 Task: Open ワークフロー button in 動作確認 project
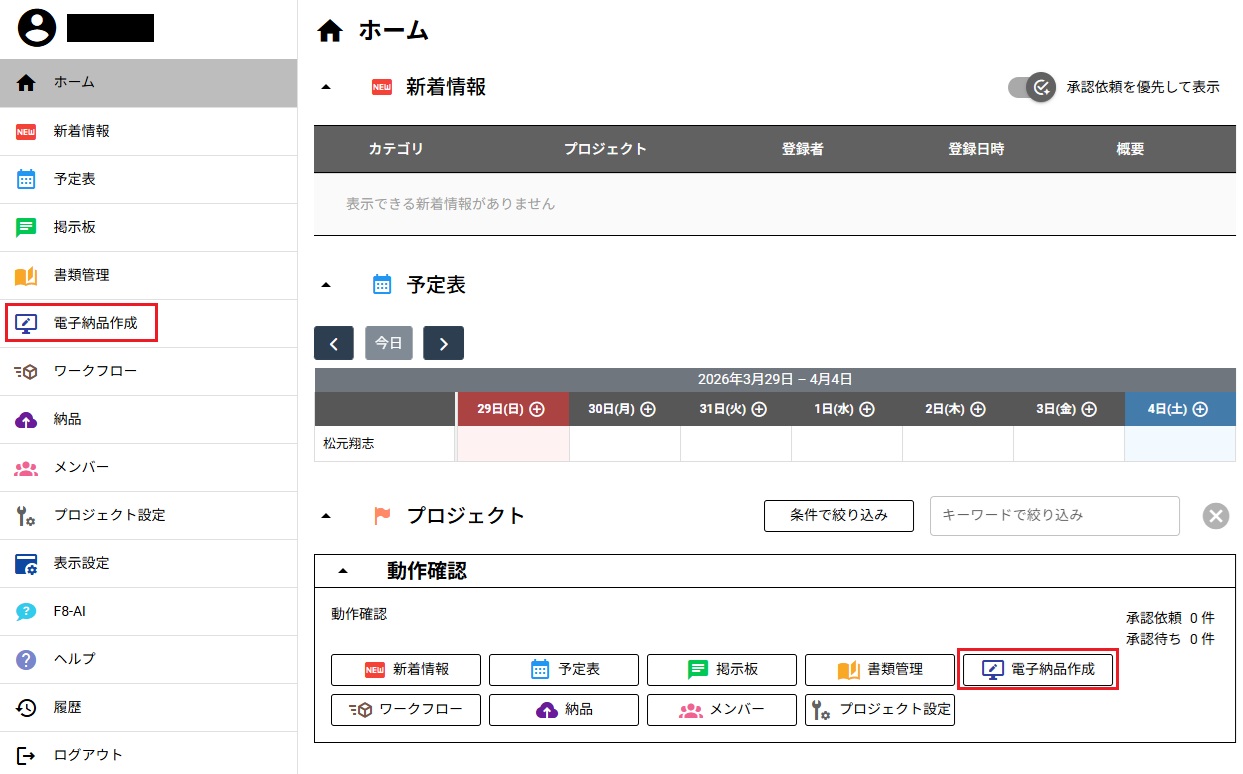(406, 710)
